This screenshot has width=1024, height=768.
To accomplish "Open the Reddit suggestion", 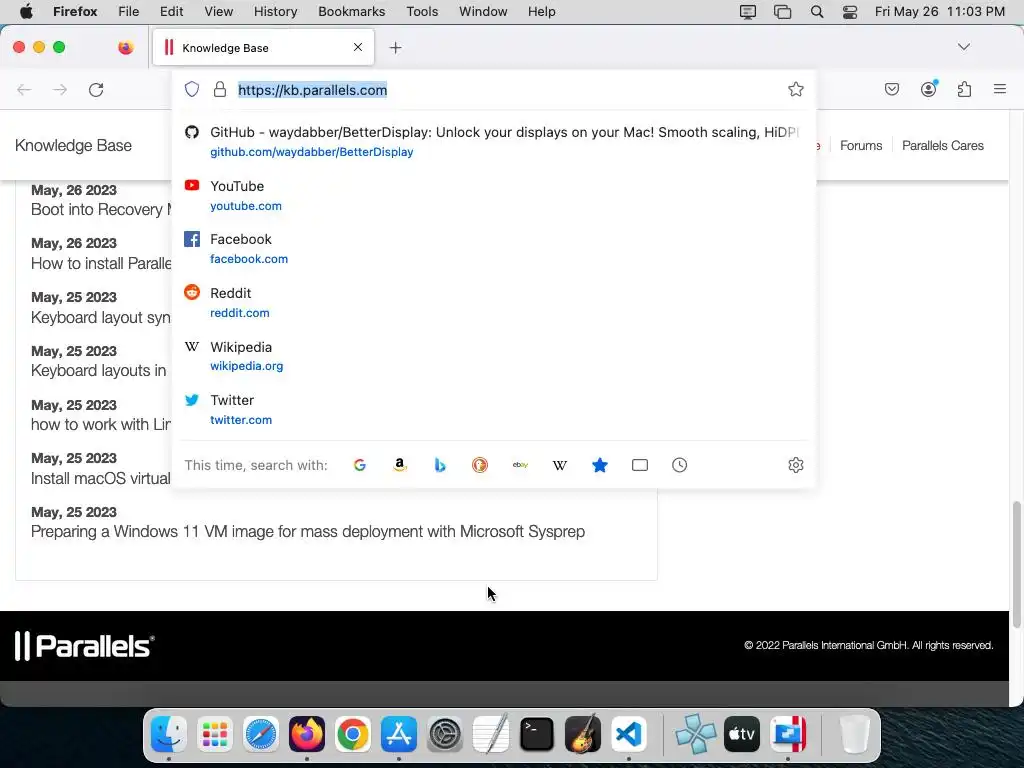I will pos(494,302).
